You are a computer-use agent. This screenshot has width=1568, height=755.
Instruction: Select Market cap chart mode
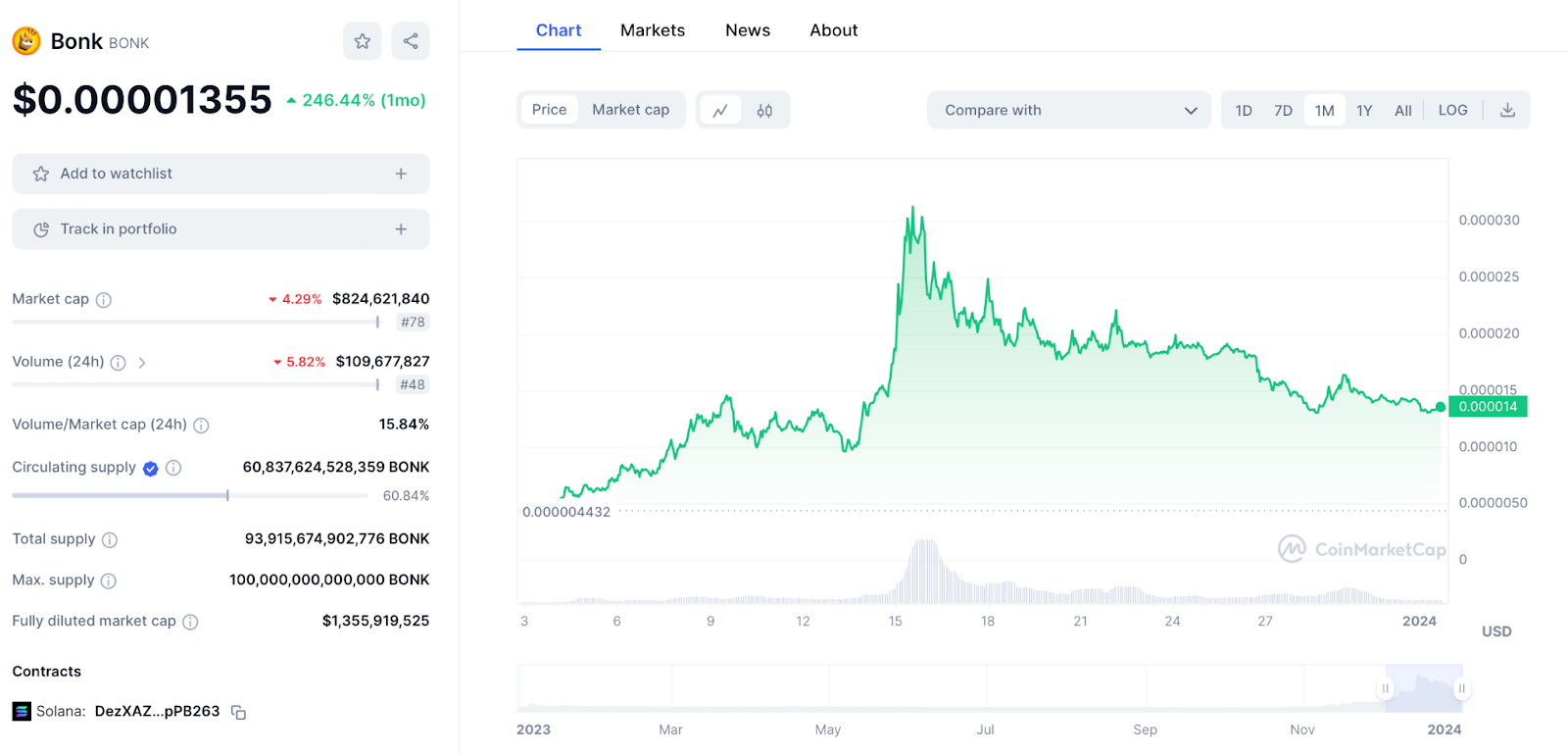(630, 110)
